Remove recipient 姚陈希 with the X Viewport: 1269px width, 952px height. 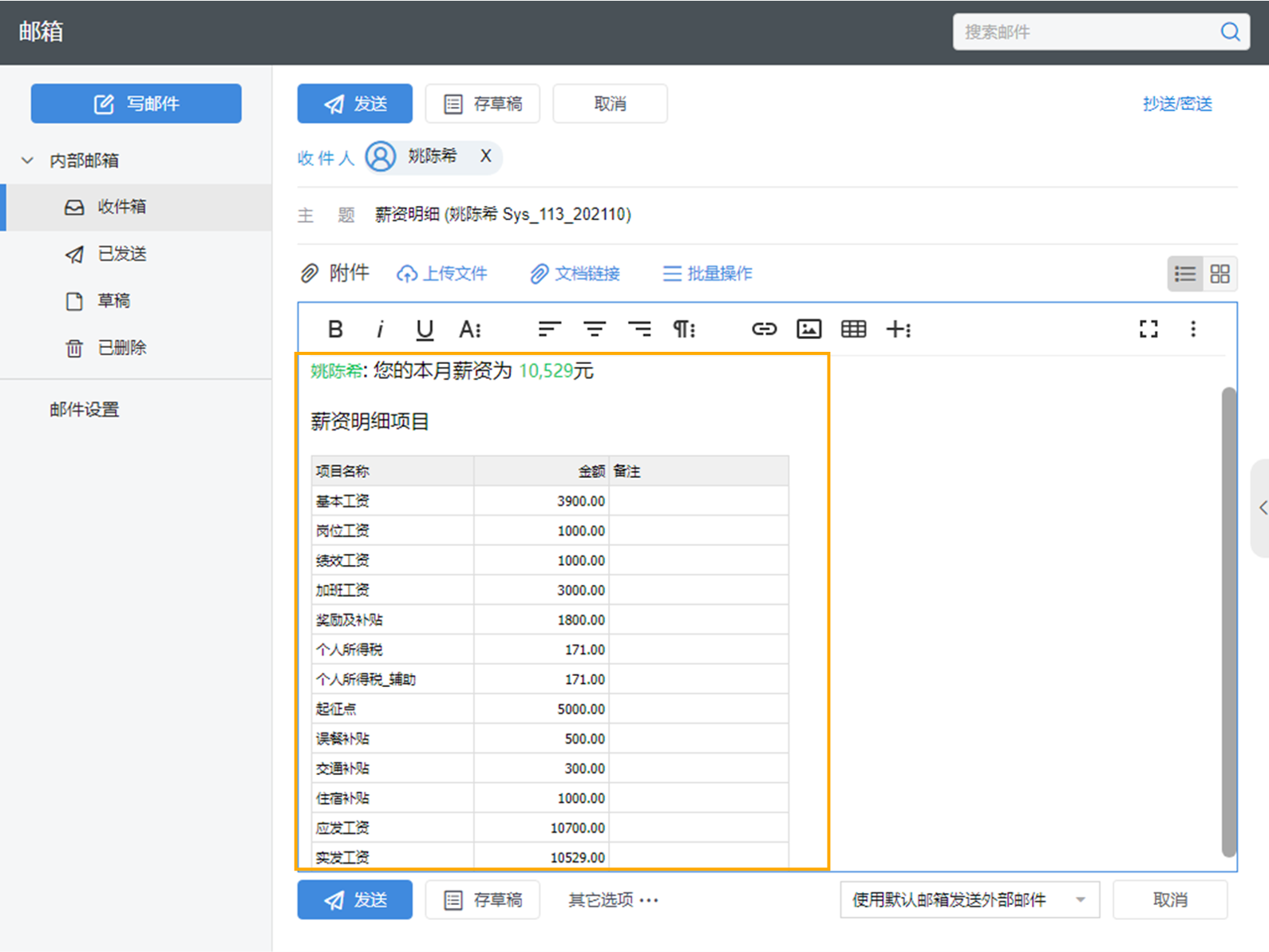click(x=485, y=156)
